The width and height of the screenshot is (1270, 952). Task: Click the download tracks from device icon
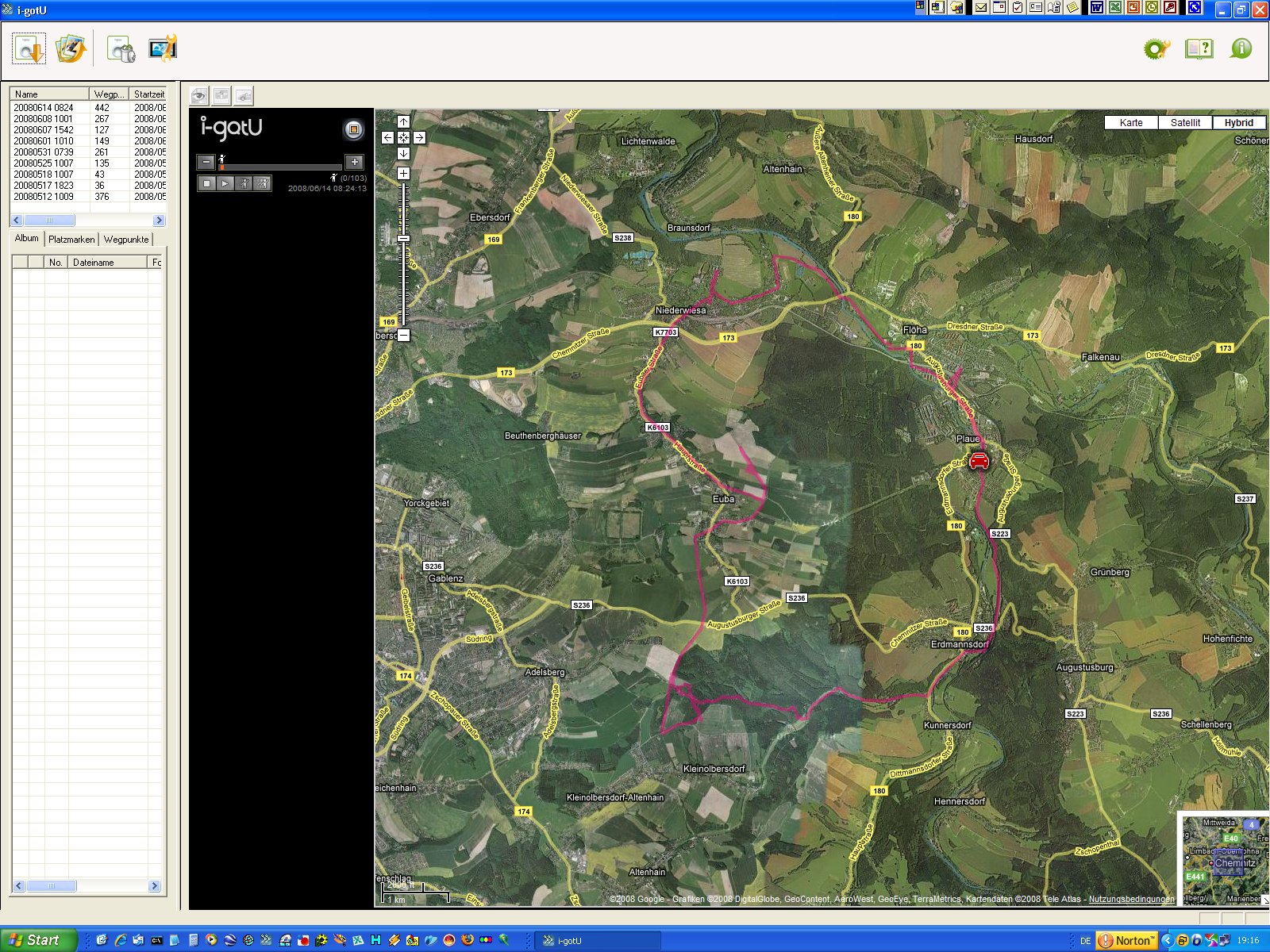tap(29, 49)
